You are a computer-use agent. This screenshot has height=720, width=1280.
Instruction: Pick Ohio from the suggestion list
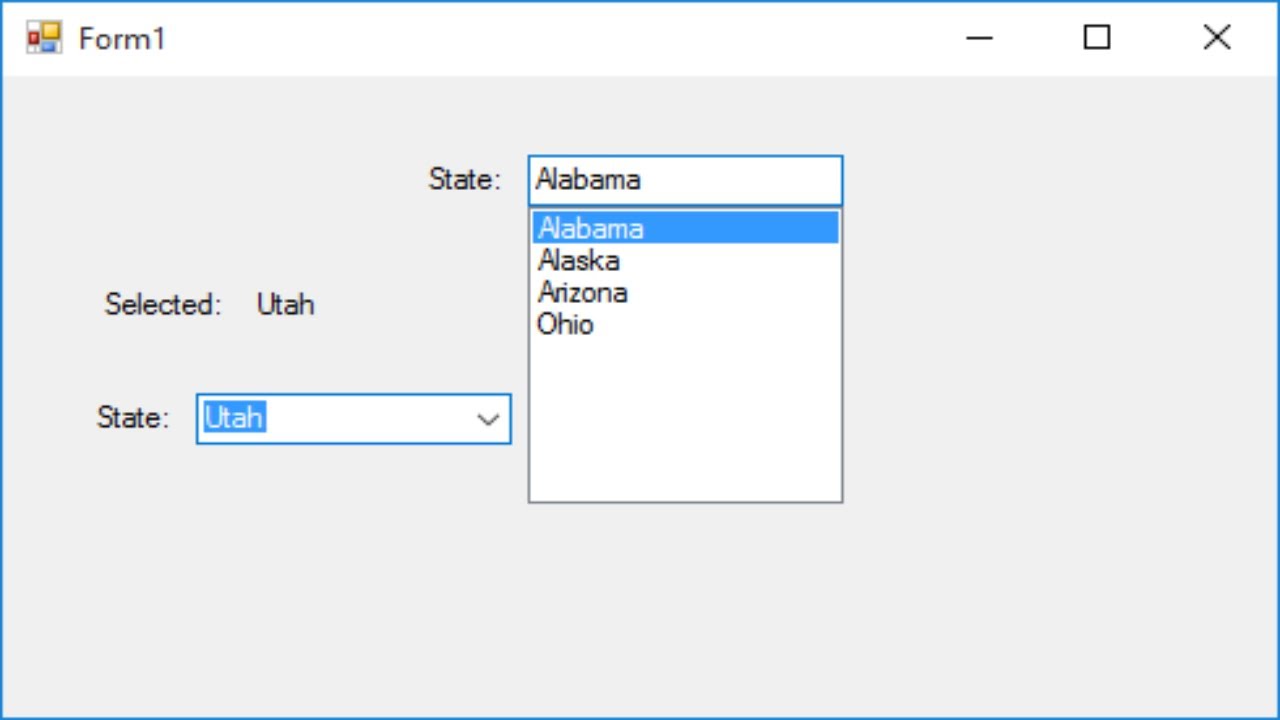[x=566, y=325]
